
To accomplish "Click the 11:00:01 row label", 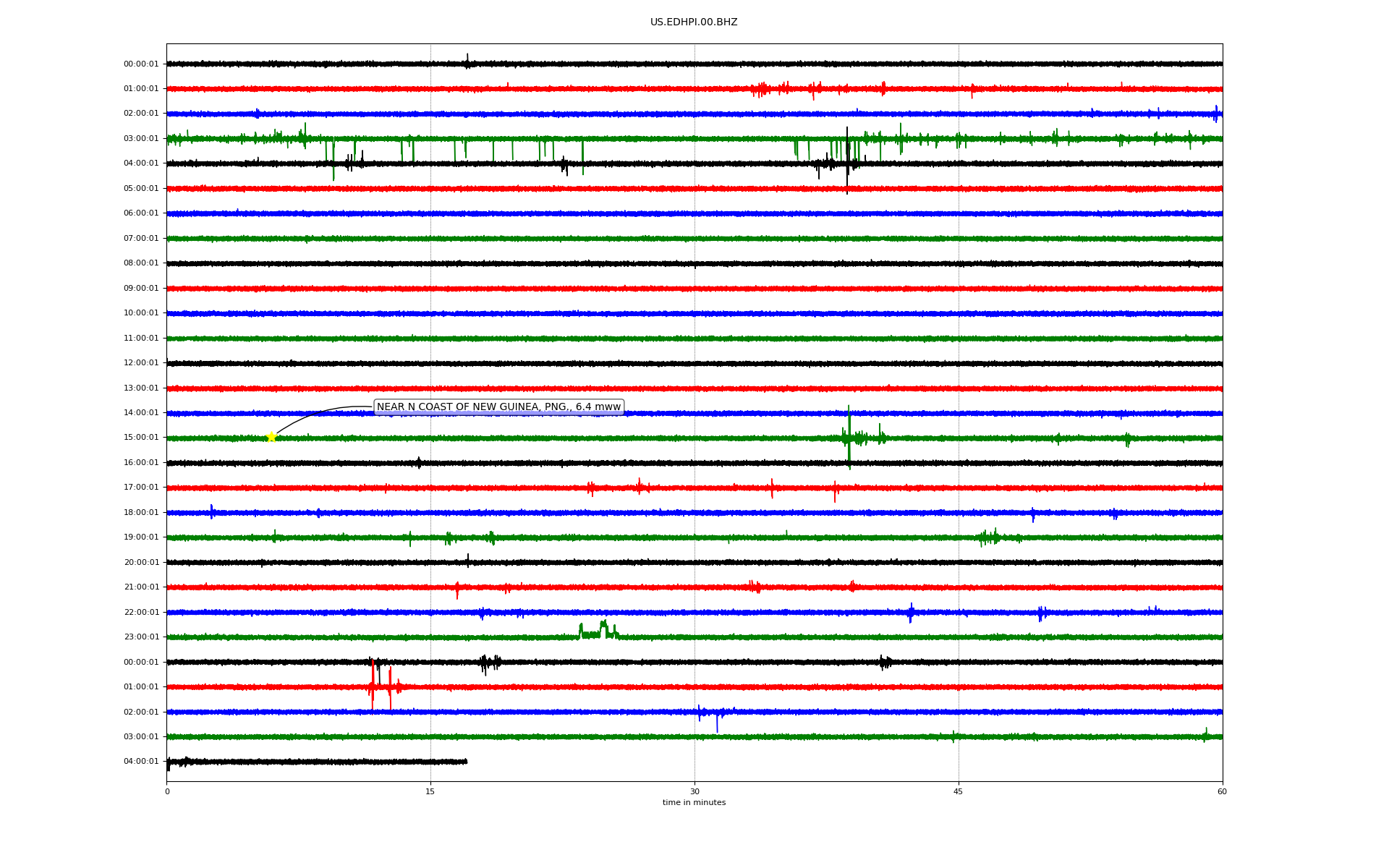I will pyautogui.click(x=141, y=339).
